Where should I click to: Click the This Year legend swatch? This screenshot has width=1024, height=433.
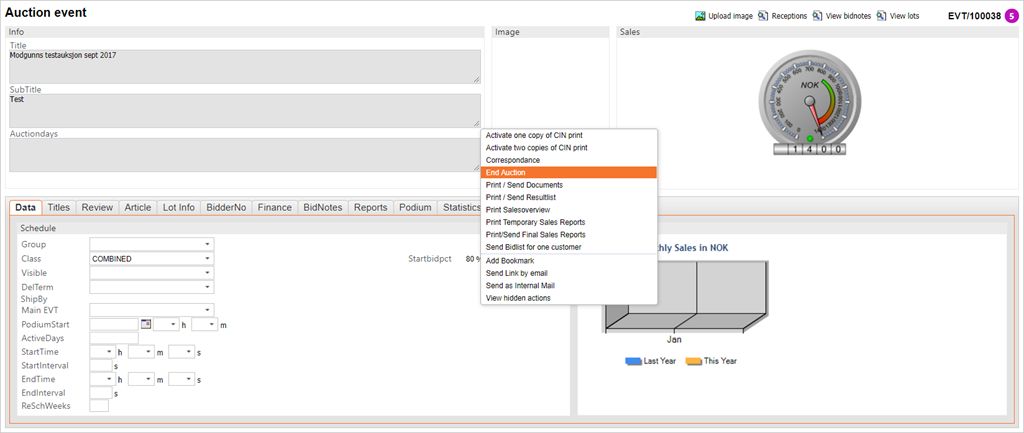coord(693,361)
